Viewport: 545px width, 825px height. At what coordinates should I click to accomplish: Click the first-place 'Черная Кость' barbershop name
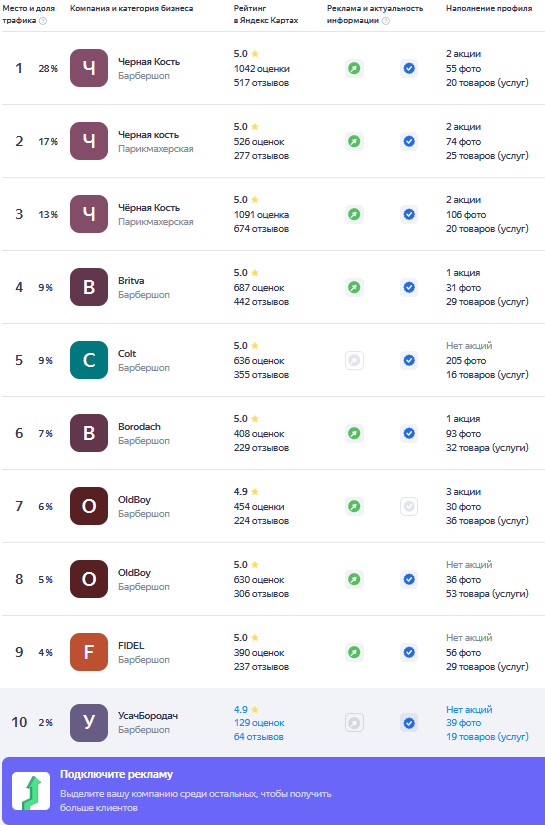(x=149, y=62)
